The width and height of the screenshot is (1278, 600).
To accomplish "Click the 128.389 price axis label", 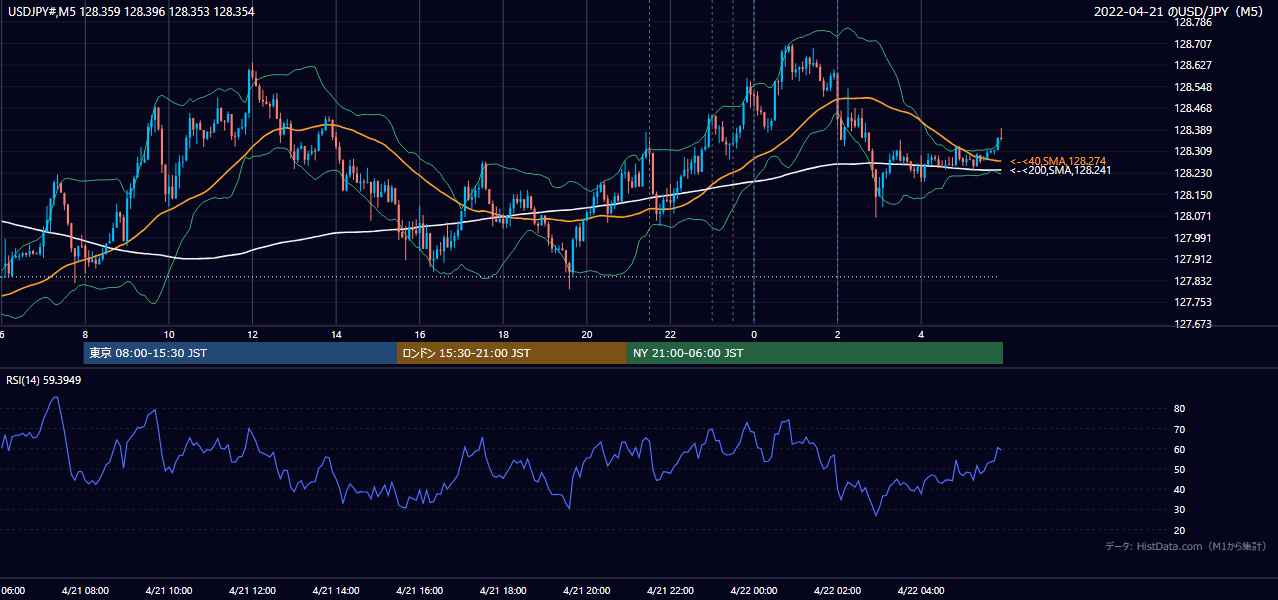I will pos(1193,130).
